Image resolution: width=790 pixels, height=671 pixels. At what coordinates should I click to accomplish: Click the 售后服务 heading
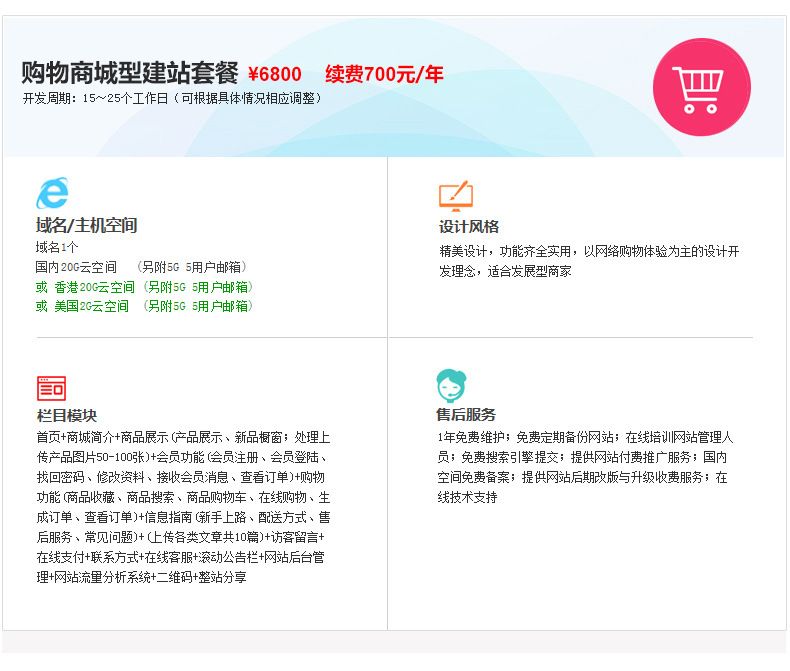[466, 414]
